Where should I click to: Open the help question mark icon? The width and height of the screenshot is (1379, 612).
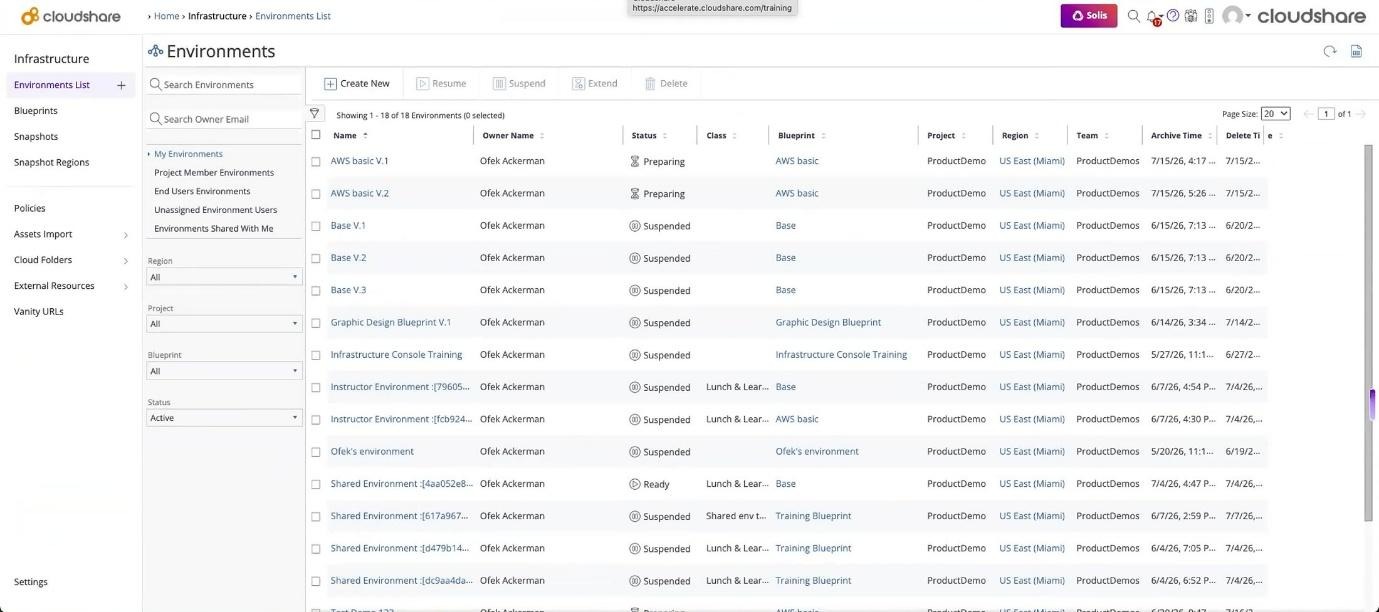point(1173,16)
